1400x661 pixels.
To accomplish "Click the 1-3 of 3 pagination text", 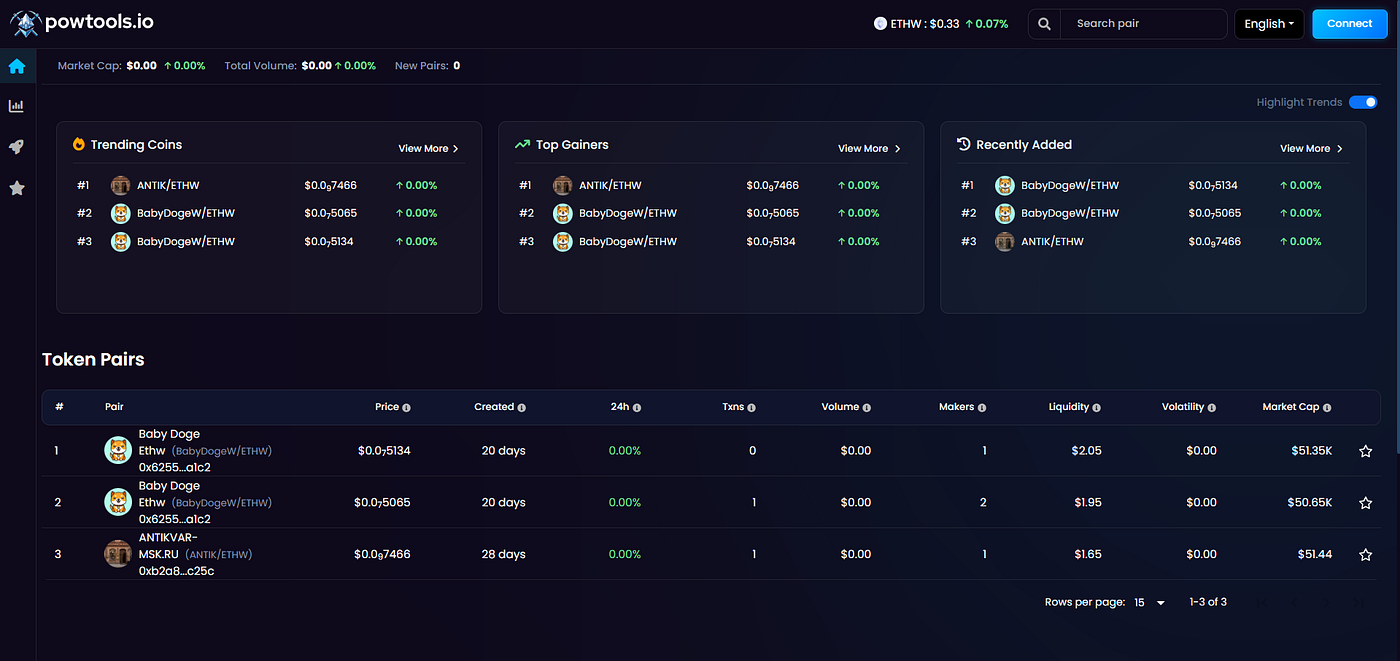I will pyautogui.click(x=1208, y=602).
